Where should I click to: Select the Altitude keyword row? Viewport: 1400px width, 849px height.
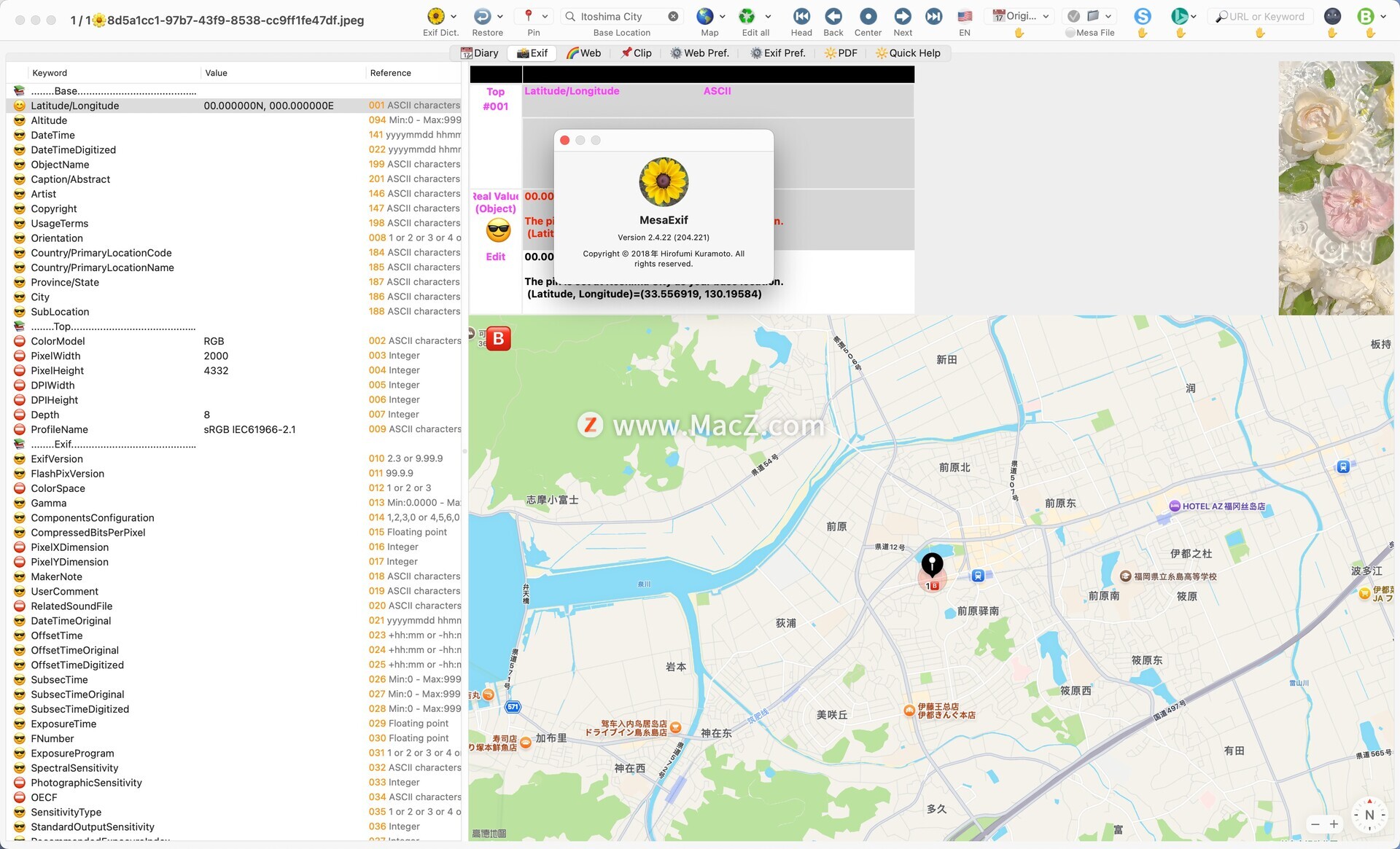234,120
